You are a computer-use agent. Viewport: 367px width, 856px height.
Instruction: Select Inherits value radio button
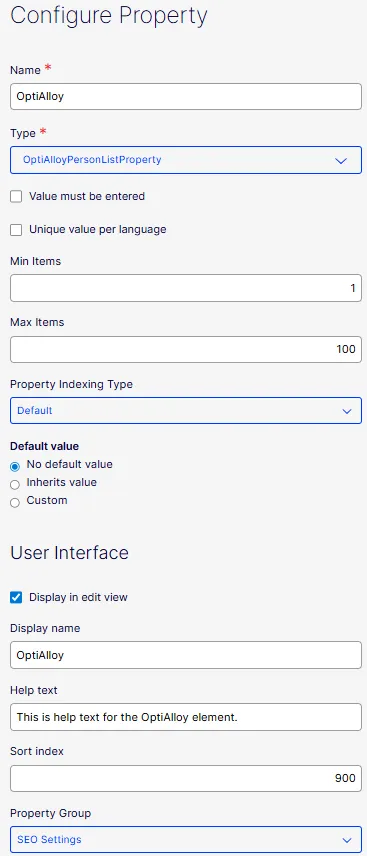point(15,484)
